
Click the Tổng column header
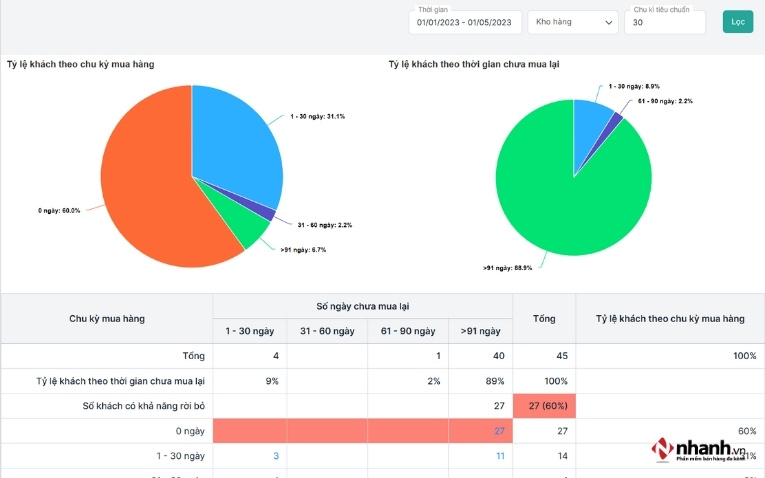coord(544,319)
